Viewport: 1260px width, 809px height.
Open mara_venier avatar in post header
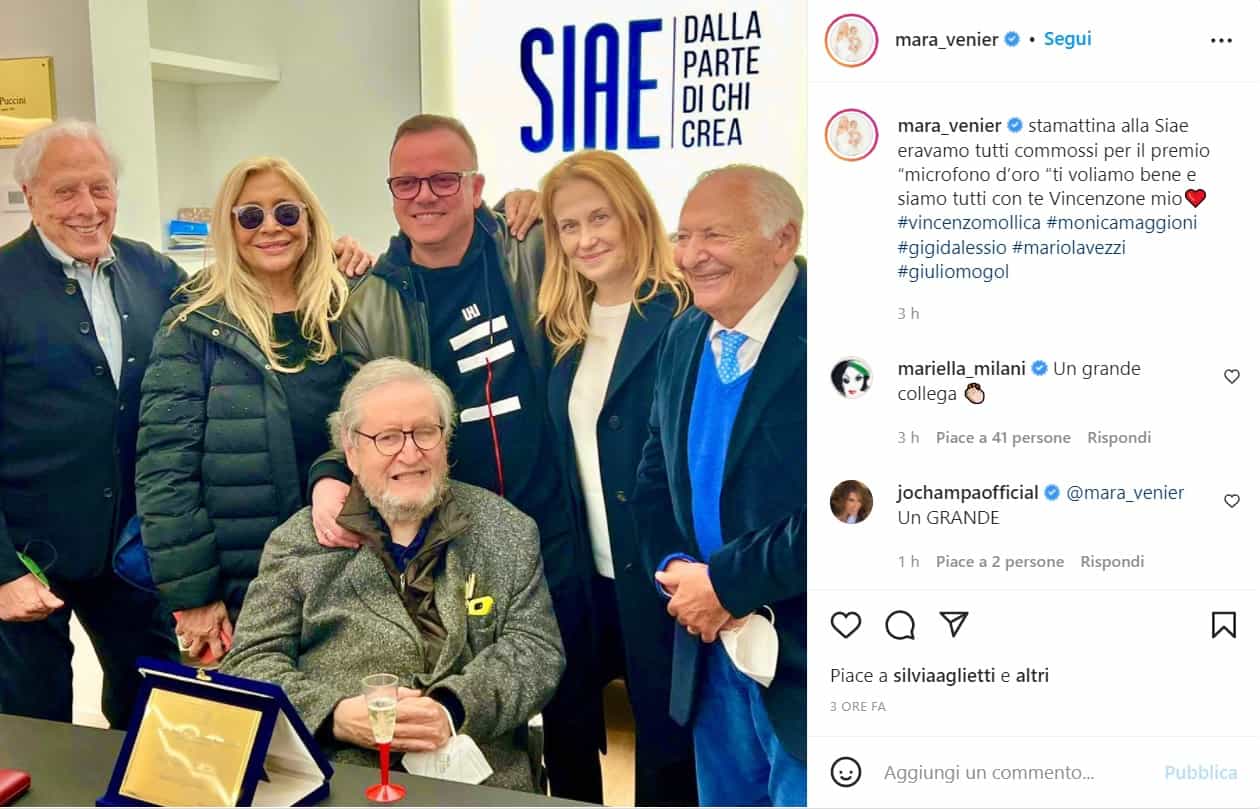851,40
